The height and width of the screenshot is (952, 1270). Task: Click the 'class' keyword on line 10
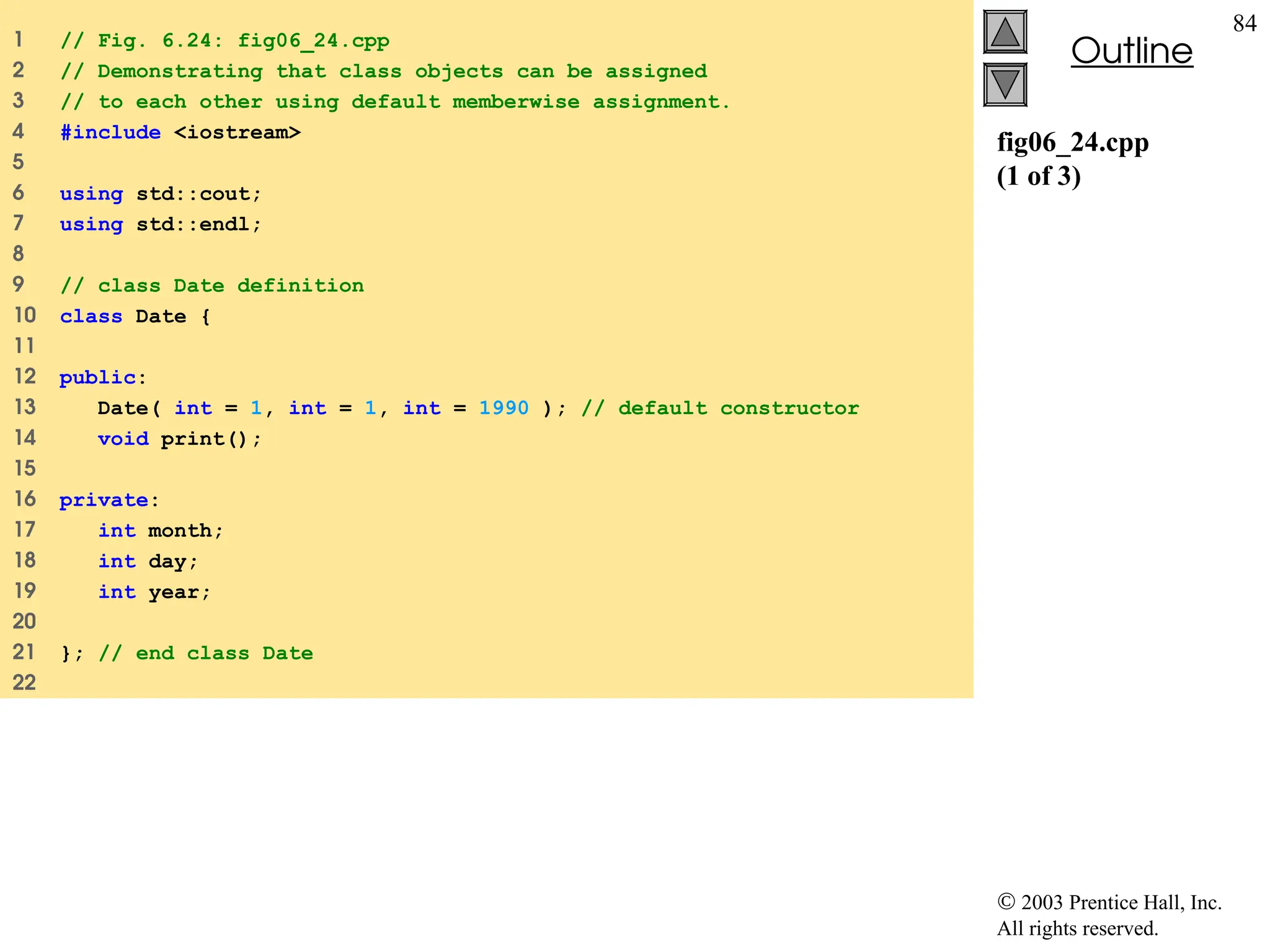[91, 316]
